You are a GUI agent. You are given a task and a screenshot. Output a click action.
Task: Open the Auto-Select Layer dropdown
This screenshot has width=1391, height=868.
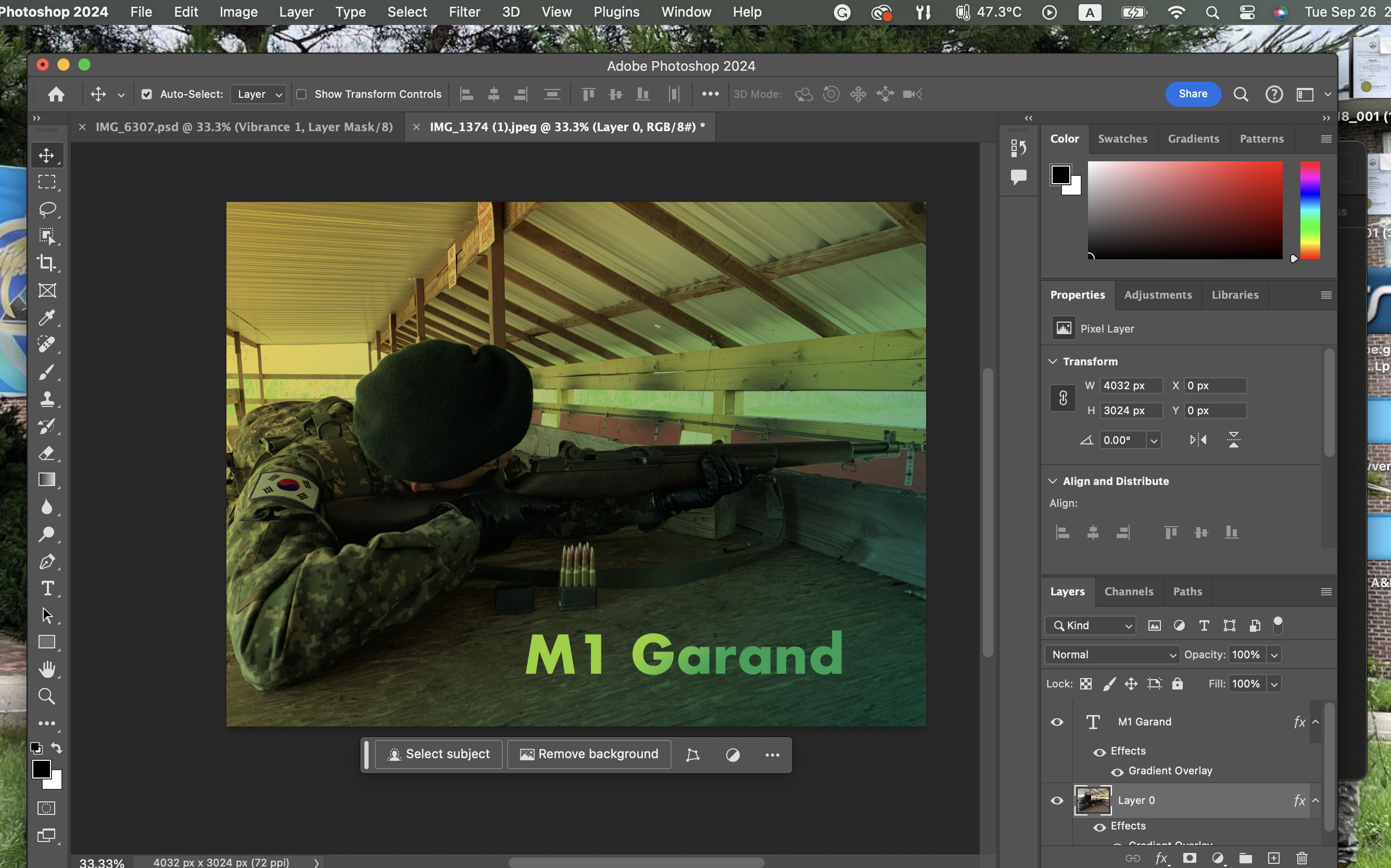click(259, 94)
